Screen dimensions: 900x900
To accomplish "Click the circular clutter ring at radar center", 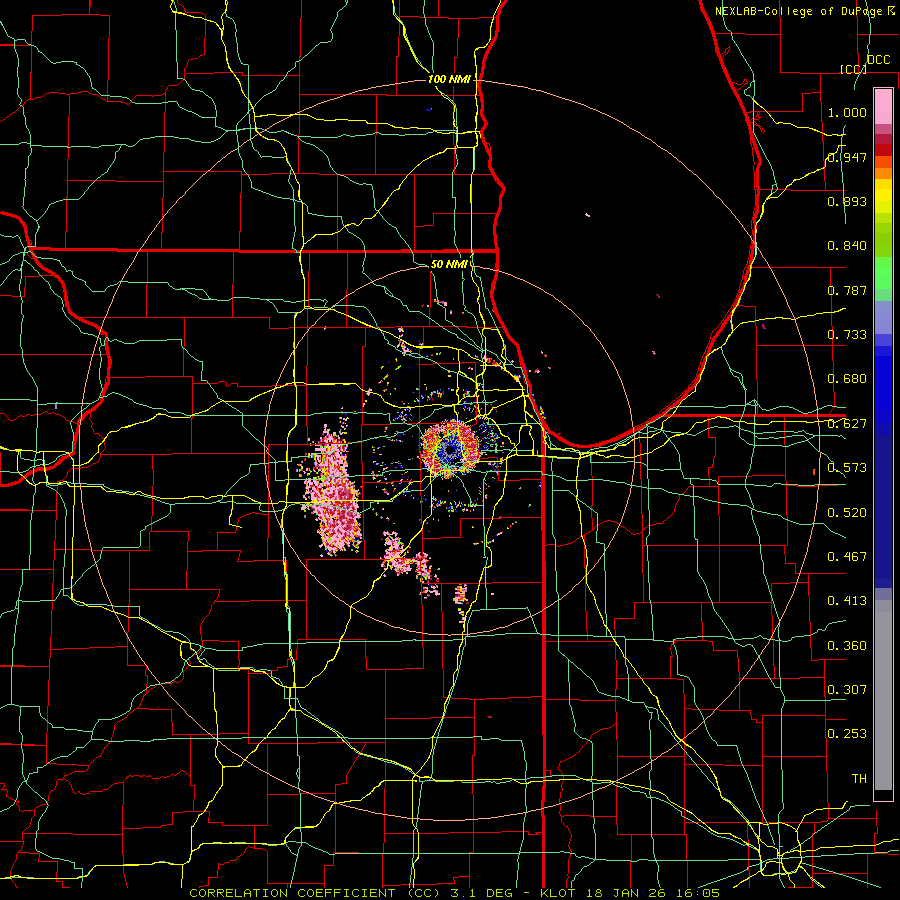I will [x=450, y=449].
